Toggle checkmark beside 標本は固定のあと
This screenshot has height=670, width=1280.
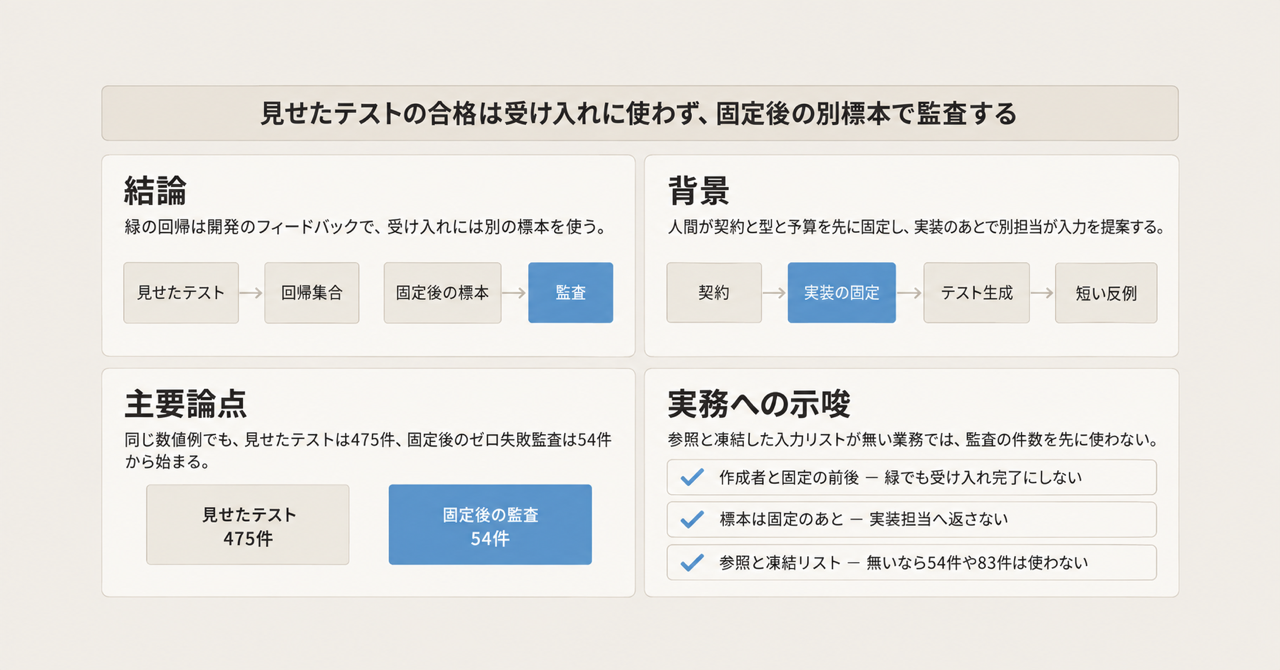click(x=690, y=520)
